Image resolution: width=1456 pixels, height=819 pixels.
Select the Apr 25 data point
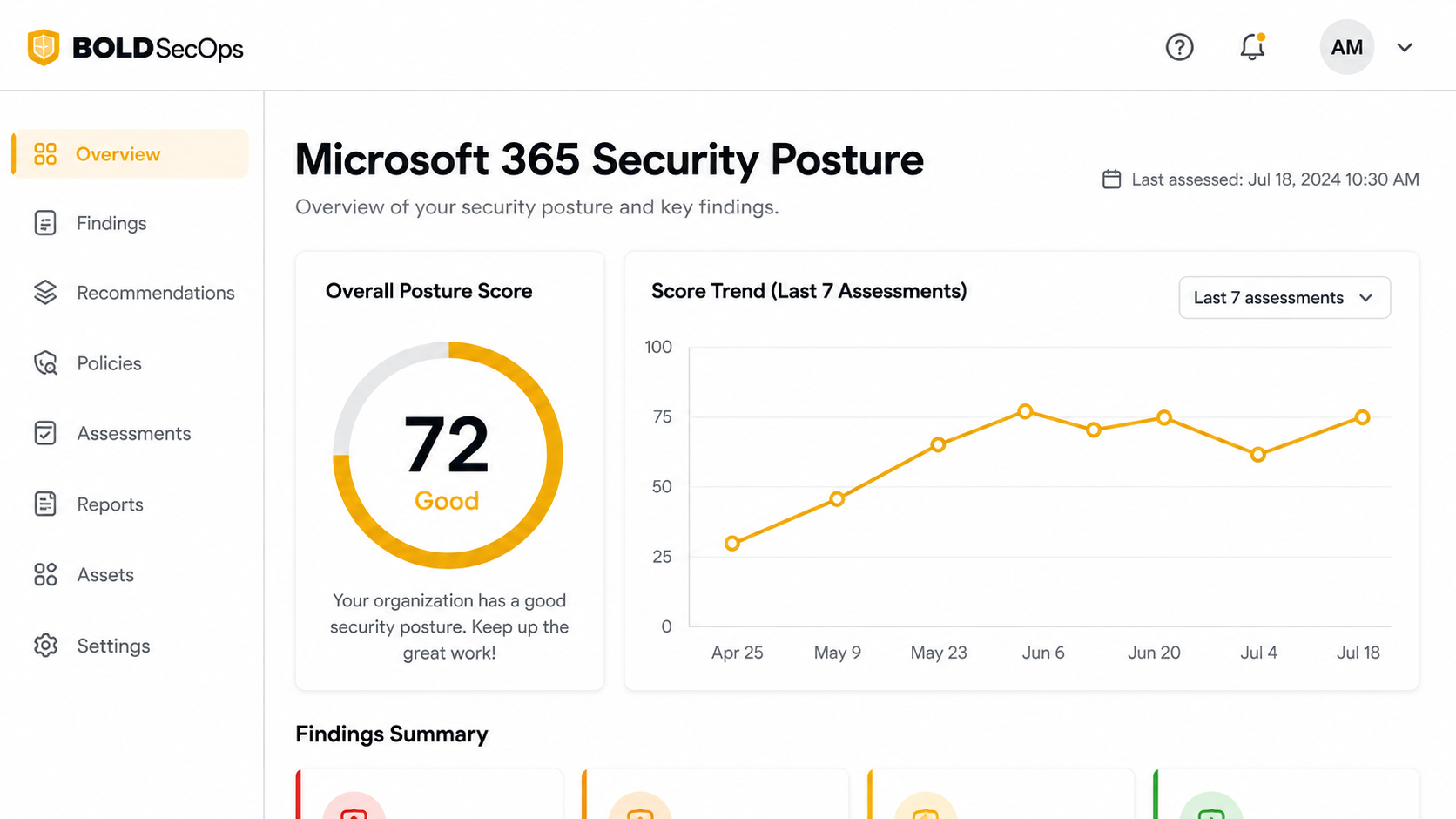tap(732, 544)
